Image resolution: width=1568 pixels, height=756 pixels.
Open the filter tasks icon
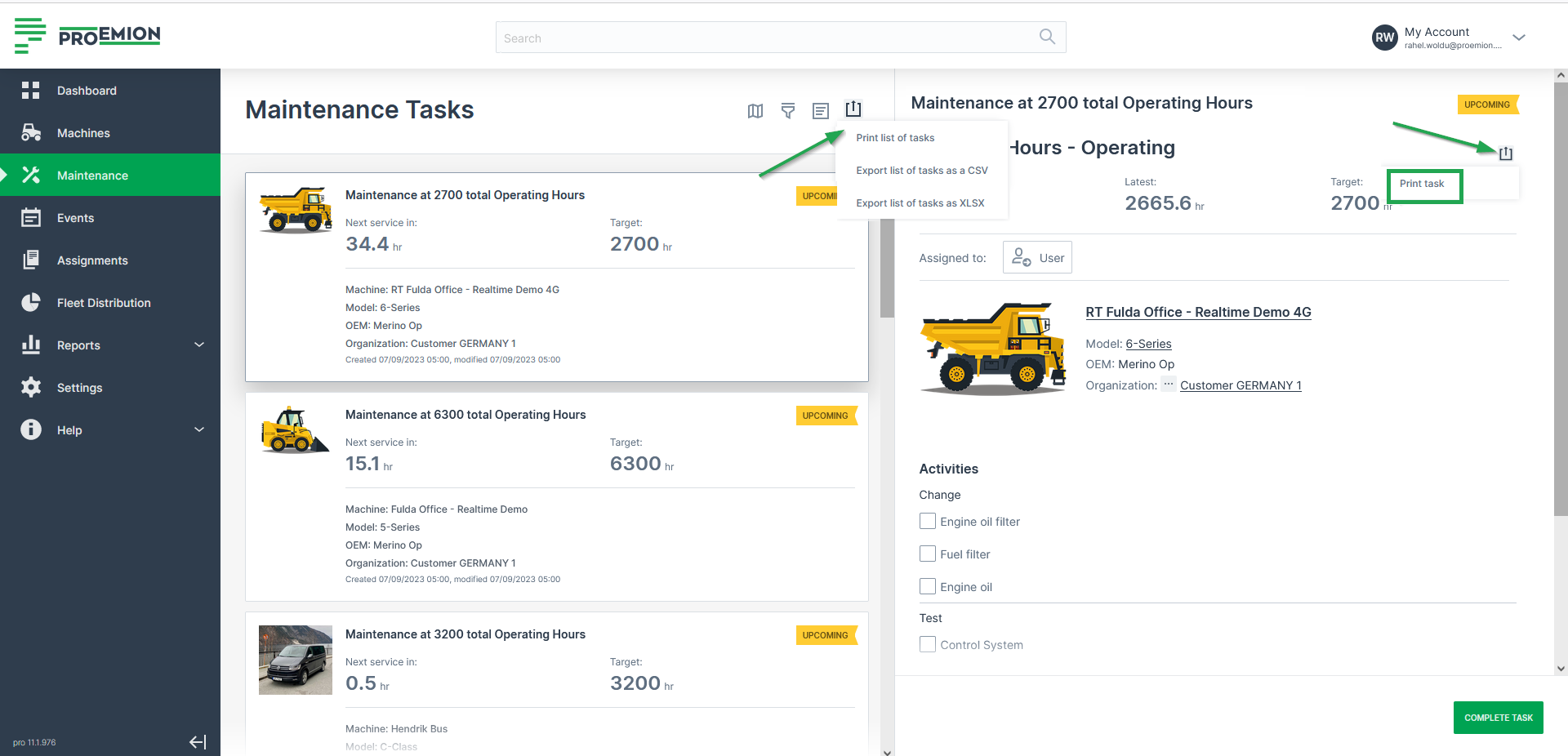pos(788,111)
